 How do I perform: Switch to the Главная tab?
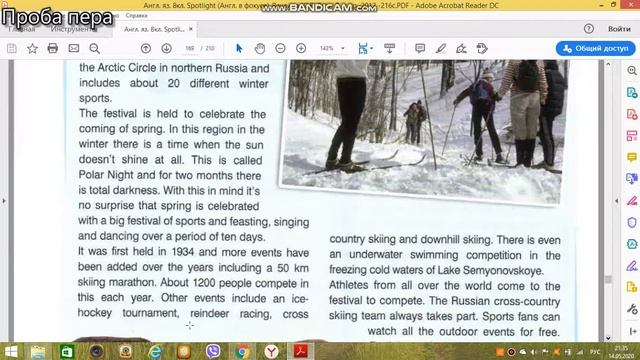point(22,29)
